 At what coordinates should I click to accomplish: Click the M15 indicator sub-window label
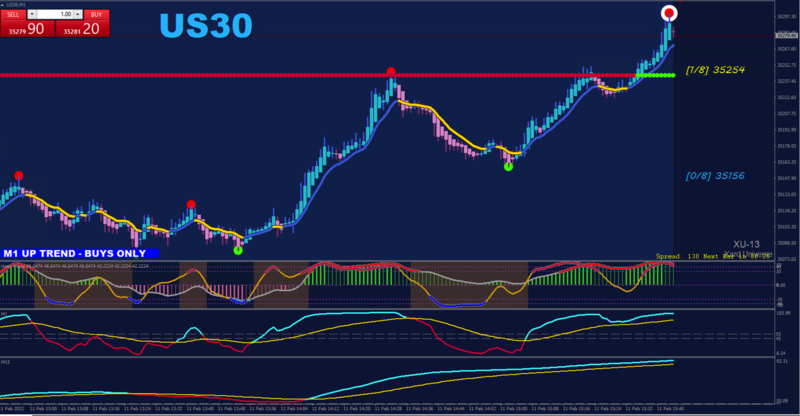click(5, 362)
